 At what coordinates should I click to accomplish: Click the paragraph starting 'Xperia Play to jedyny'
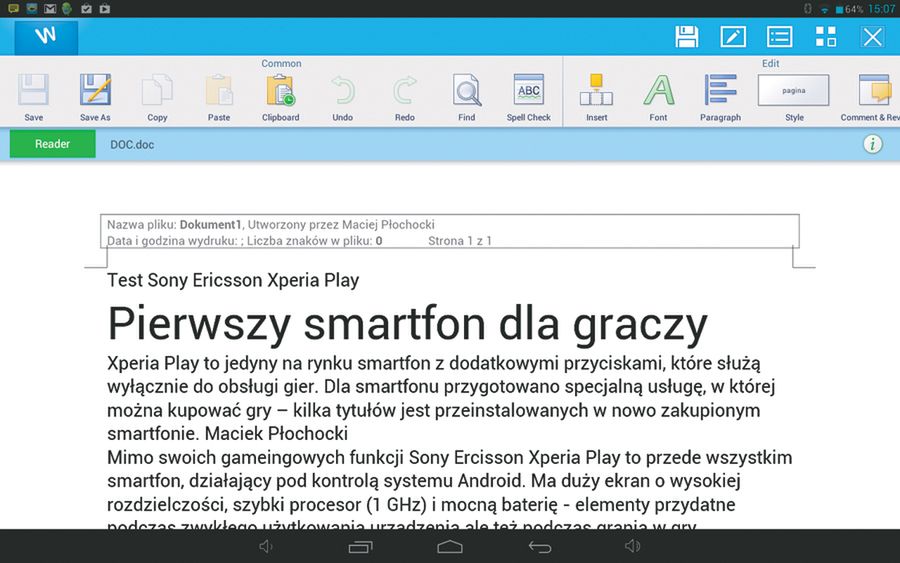point(441,398)
